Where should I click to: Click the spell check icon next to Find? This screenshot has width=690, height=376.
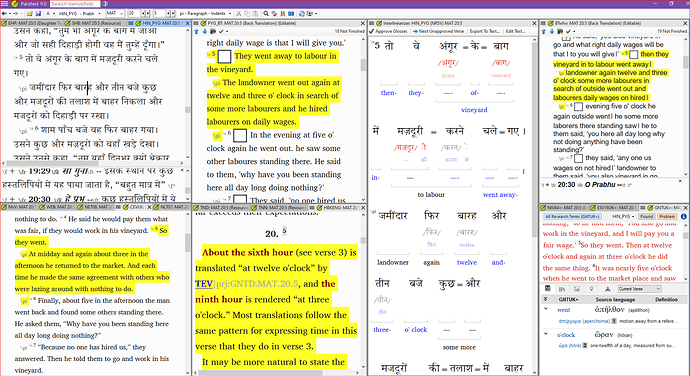click(275, 14)
